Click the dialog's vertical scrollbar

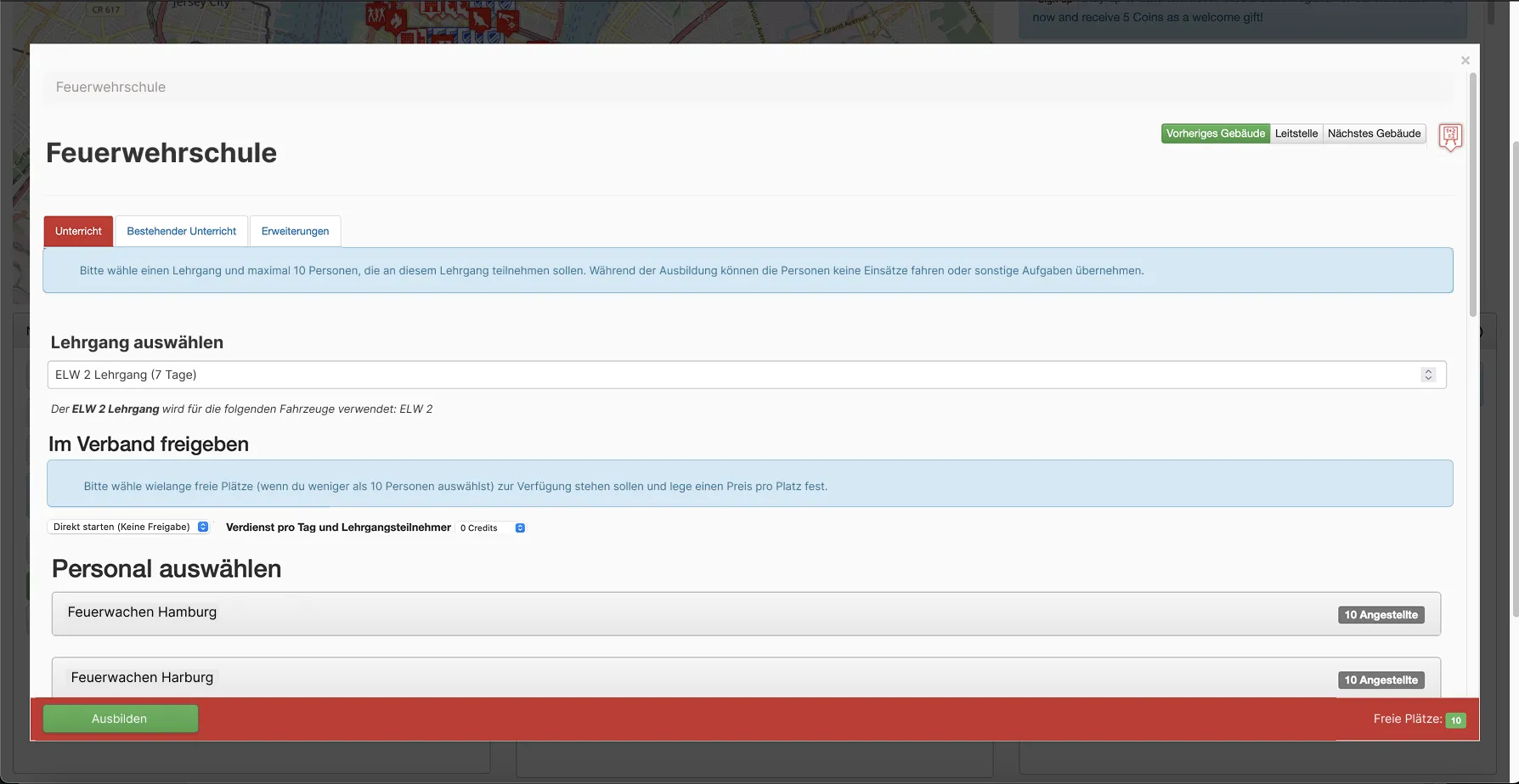pos(1472,195)
